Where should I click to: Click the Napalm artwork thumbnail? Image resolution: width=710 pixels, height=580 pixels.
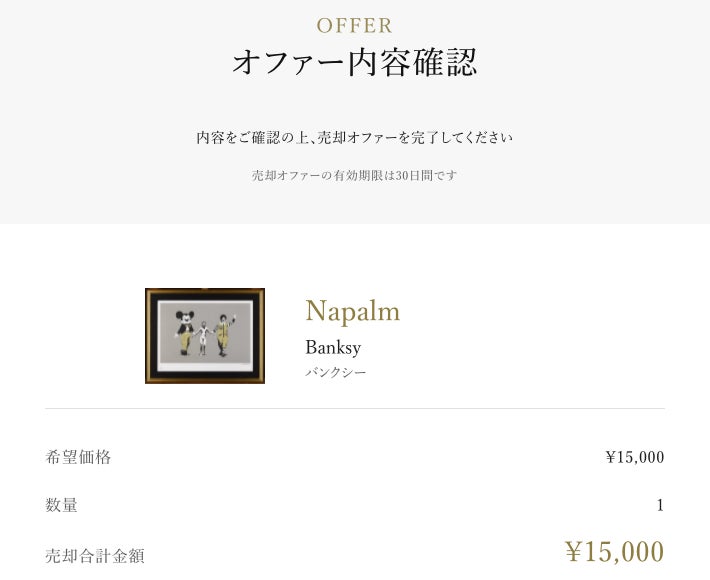click(x=205, y=336)
